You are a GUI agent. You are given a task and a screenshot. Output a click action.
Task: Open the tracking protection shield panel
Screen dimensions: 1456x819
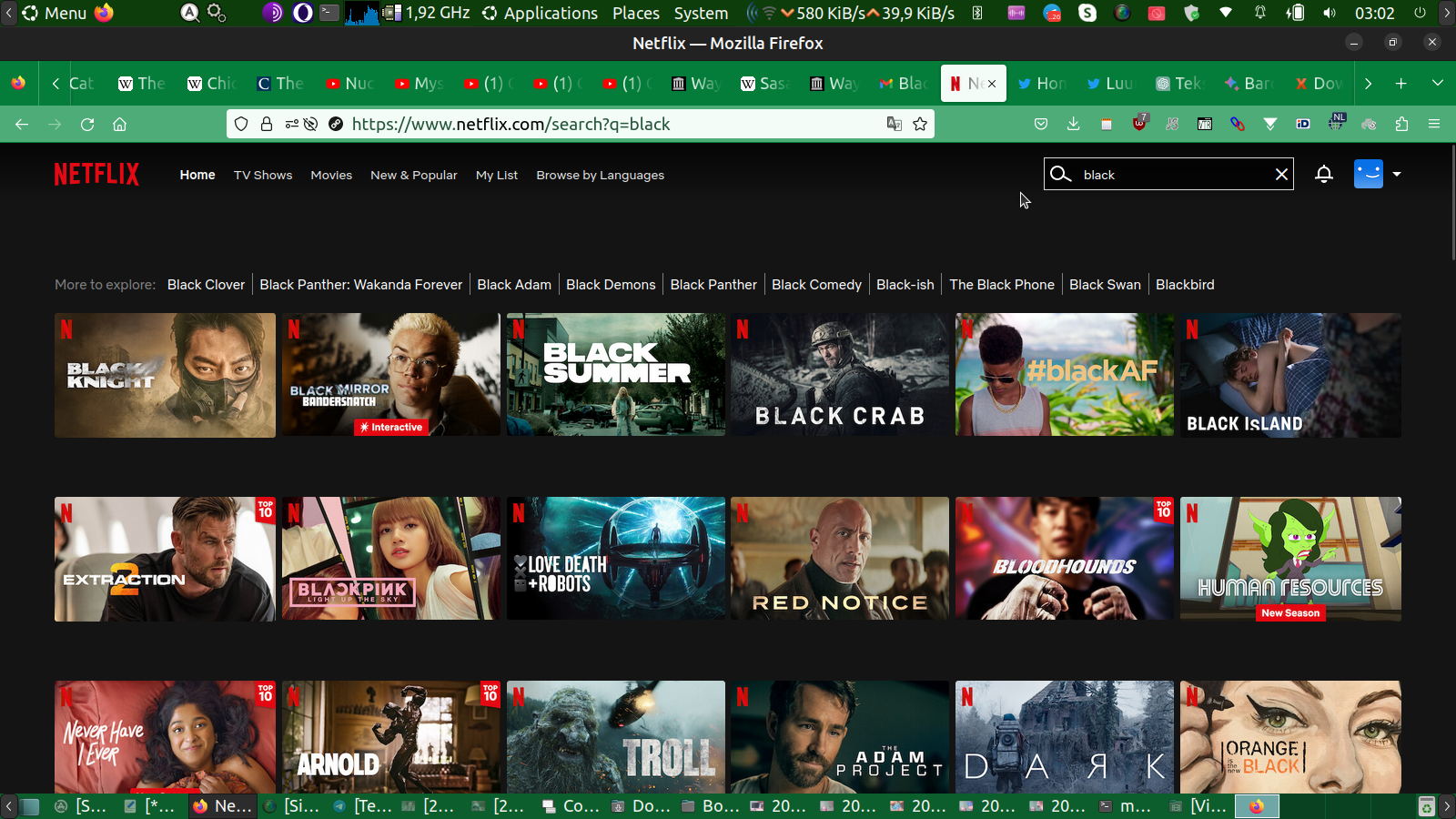(241, 124)
